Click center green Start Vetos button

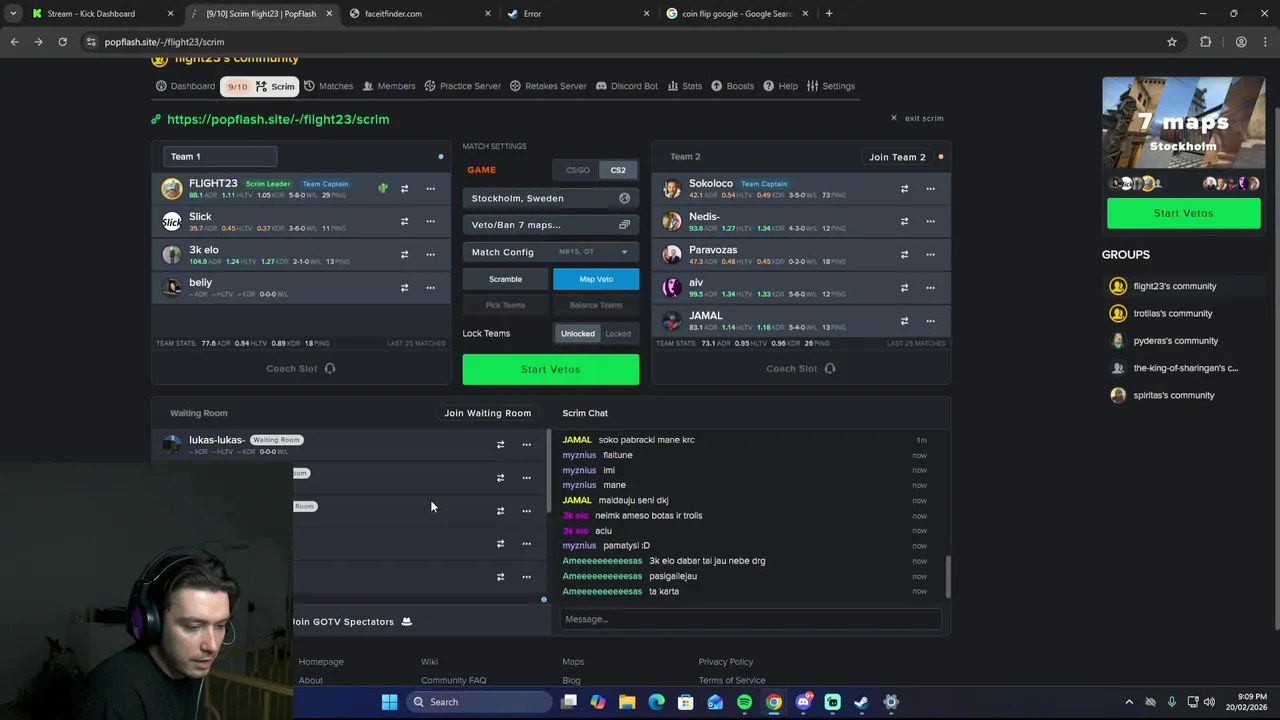(550, 369)
